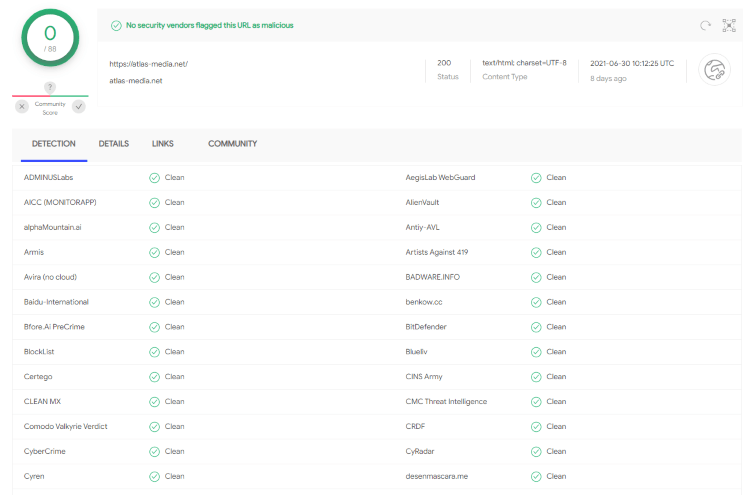Click the https://atlas-media.net/ URL
Image resolution: width=750 pixels, height=495 pixels.
pos(149,64)
